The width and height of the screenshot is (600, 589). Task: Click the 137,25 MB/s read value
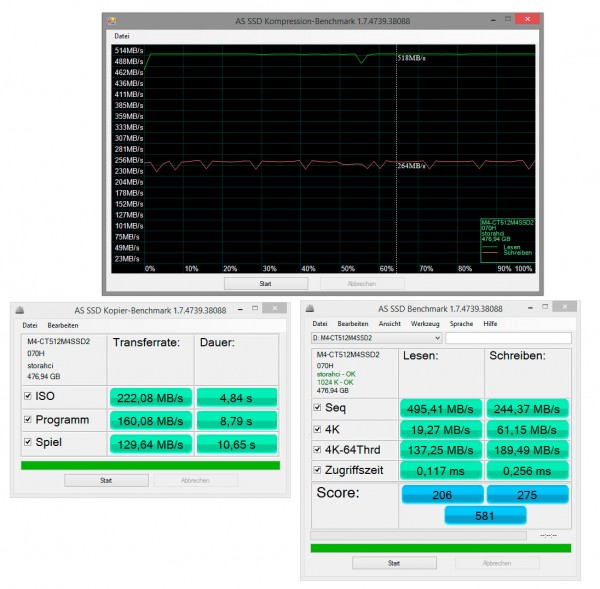[x=440, y=450]
